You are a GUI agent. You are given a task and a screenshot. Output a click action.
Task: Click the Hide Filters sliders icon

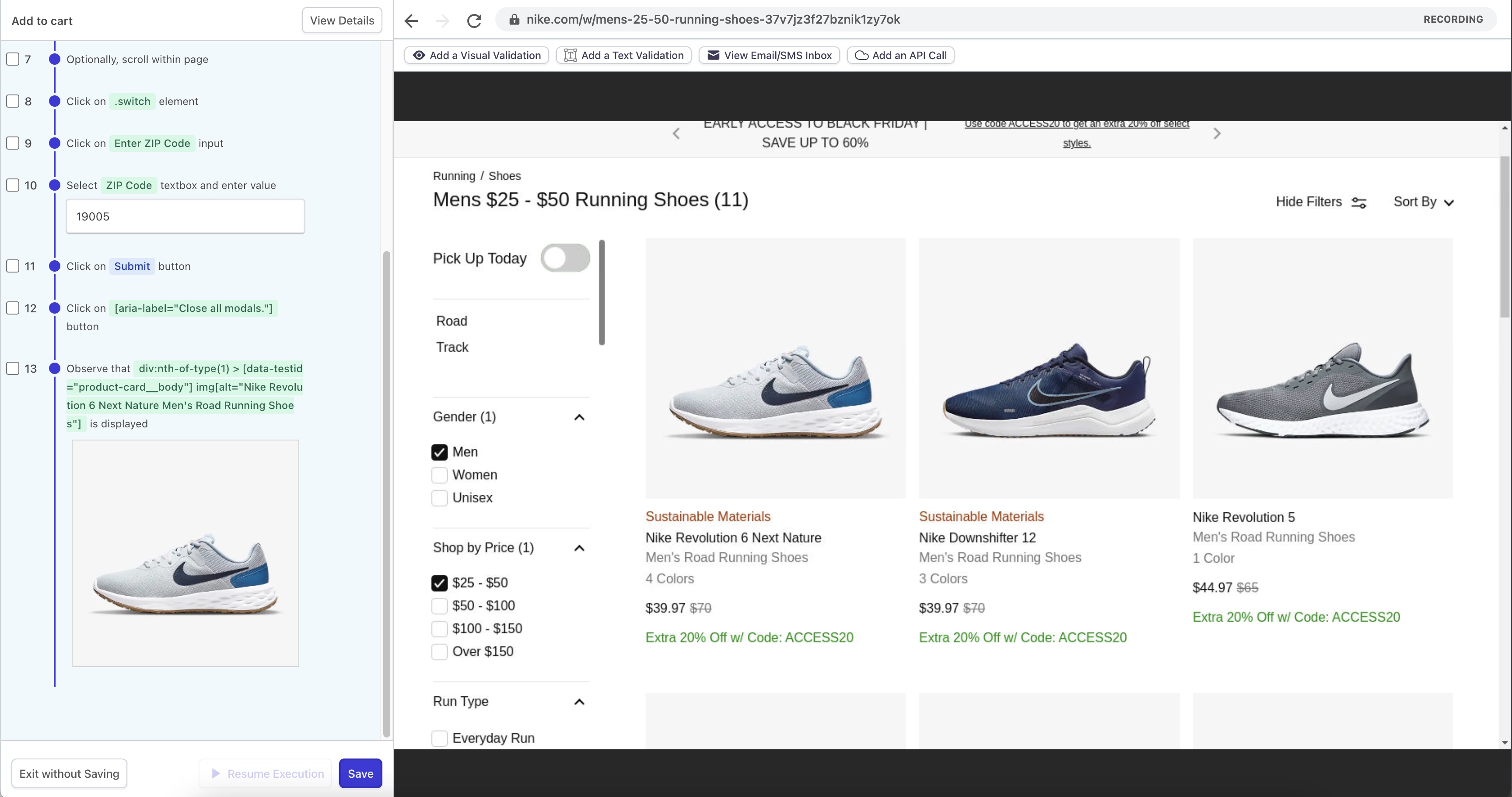(x=1359, y=203)
